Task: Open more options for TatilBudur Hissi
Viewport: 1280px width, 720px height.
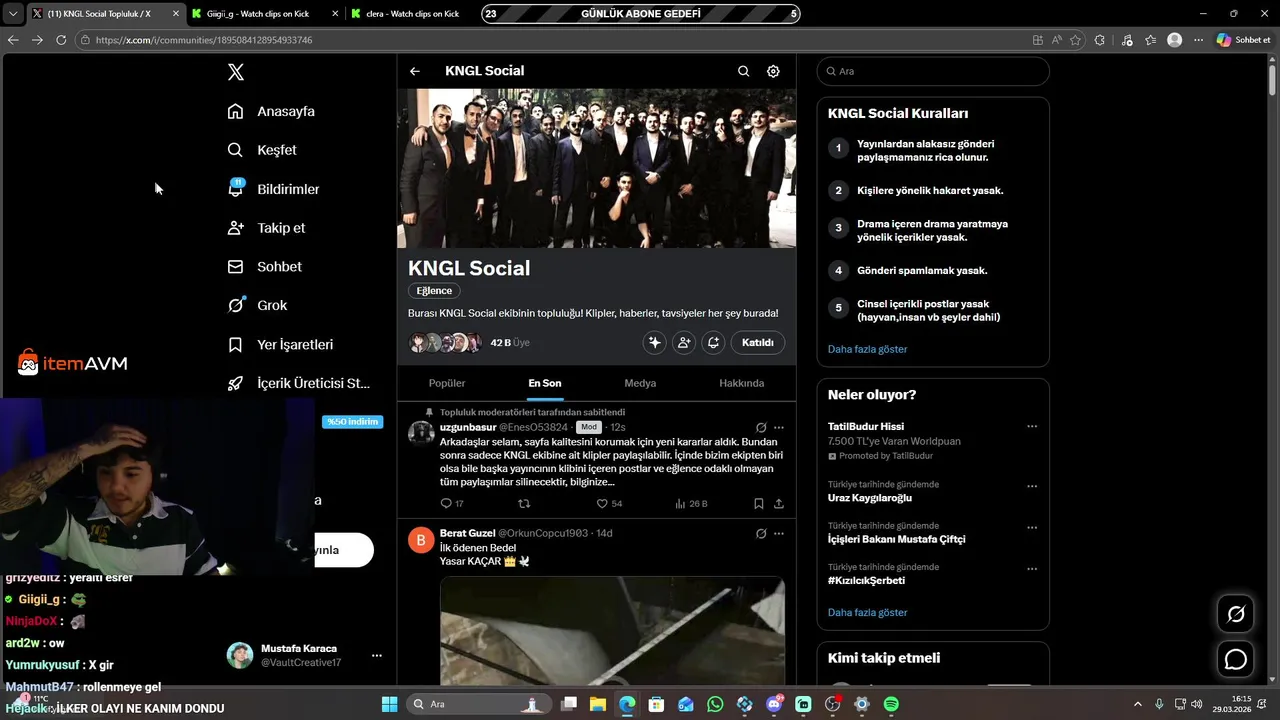Action: tap(1032, 427)
